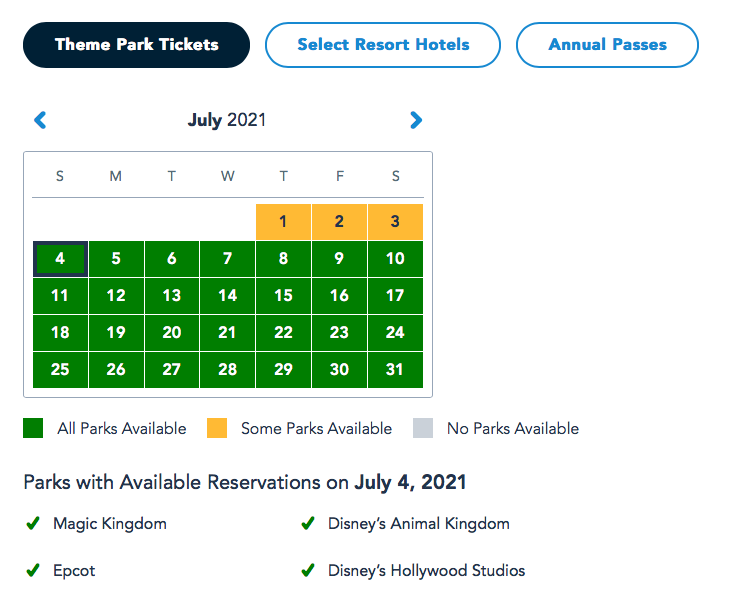The height and width of the screenshot is (601, 746).
Task: Click the July 2021 month heading
Action: click(x=227, y=120)
